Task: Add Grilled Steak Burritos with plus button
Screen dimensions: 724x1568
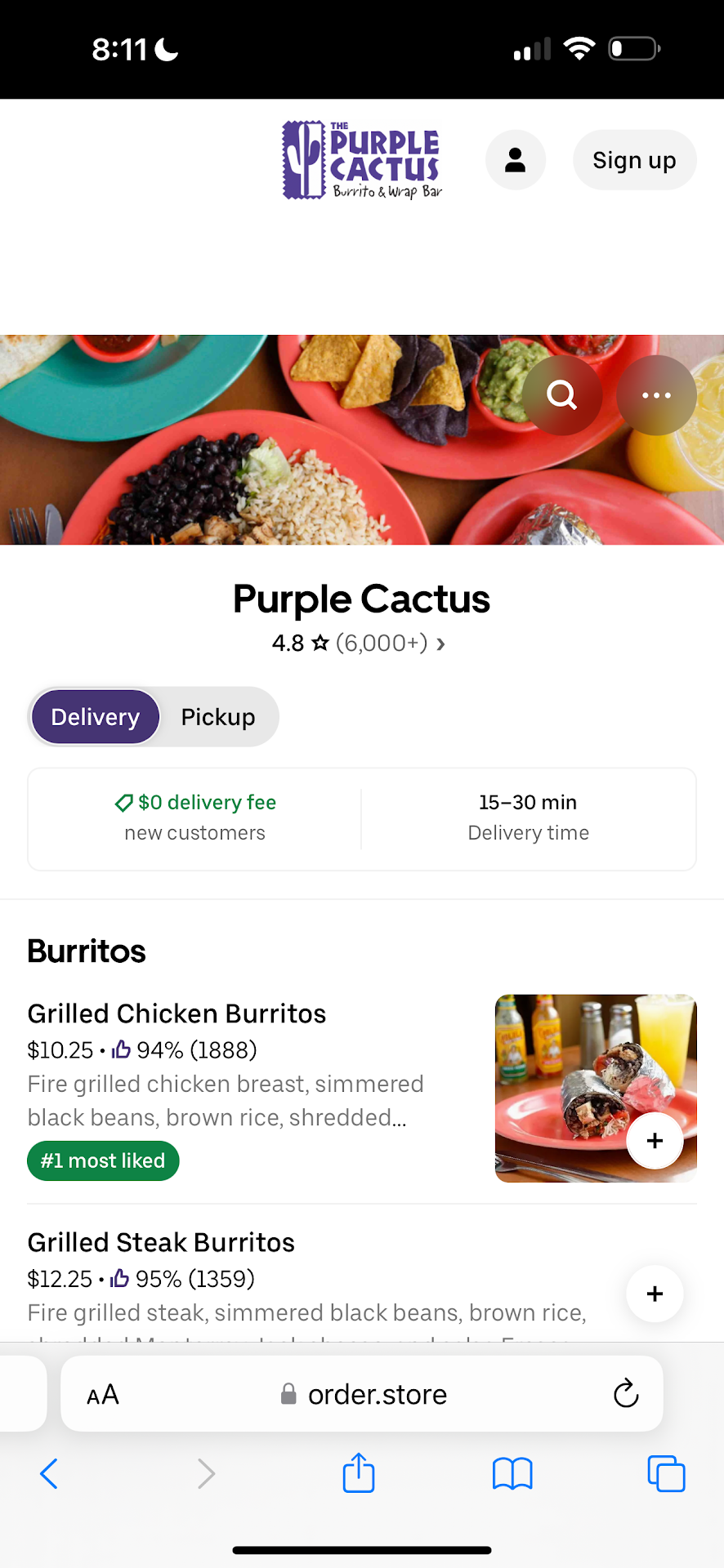Action: (655, 1294)
